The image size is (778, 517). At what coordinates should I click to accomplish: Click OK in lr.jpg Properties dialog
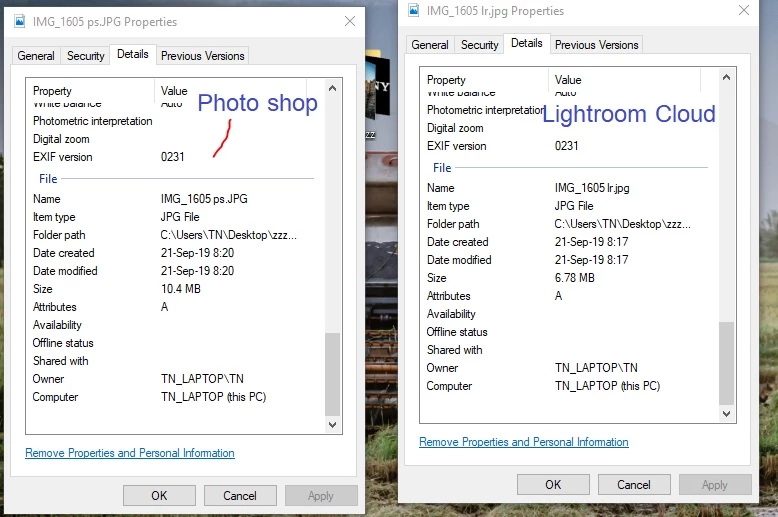(x=553, y=485)
